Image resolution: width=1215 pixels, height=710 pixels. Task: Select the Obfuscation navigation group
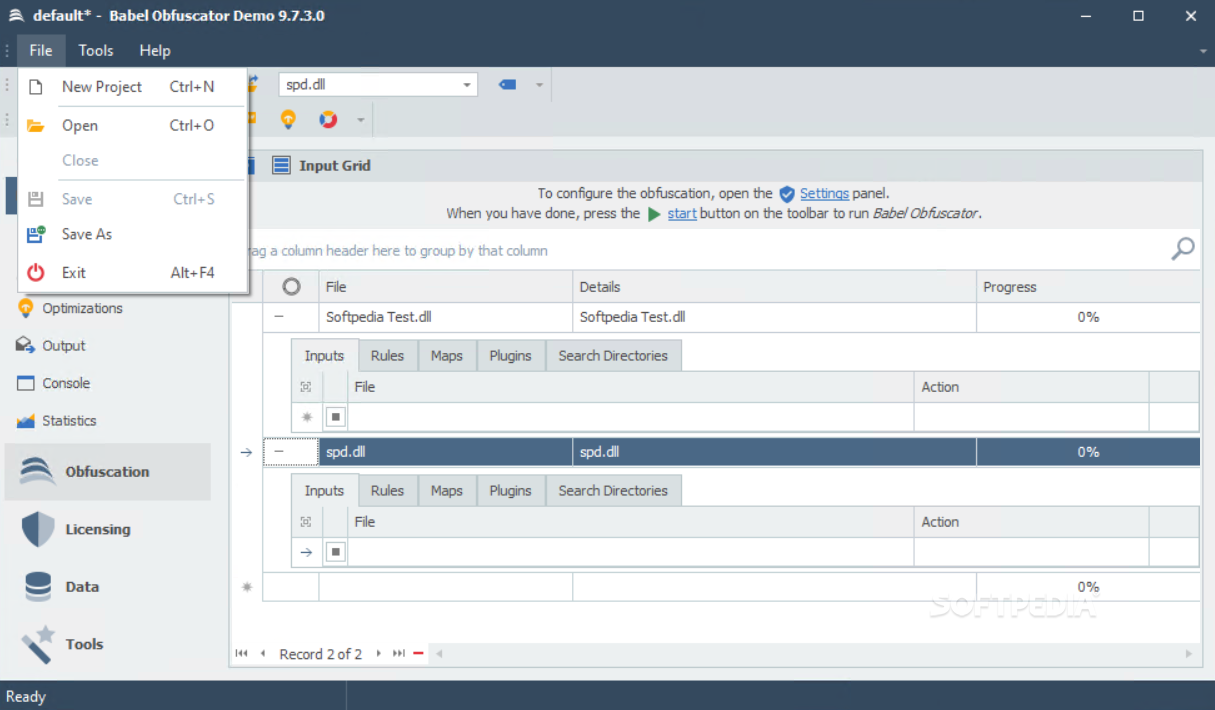click(x=108, y=472)
